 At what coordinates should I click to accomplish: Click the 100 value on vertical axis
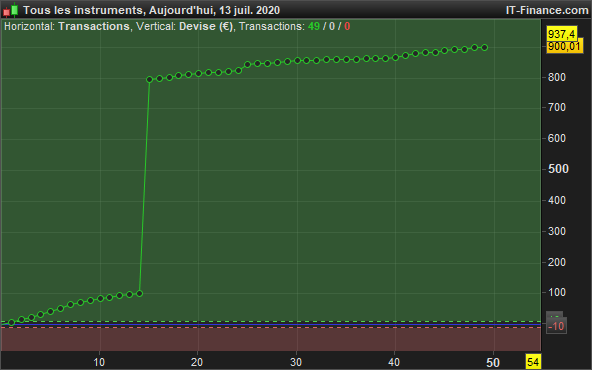click(557, 292)
